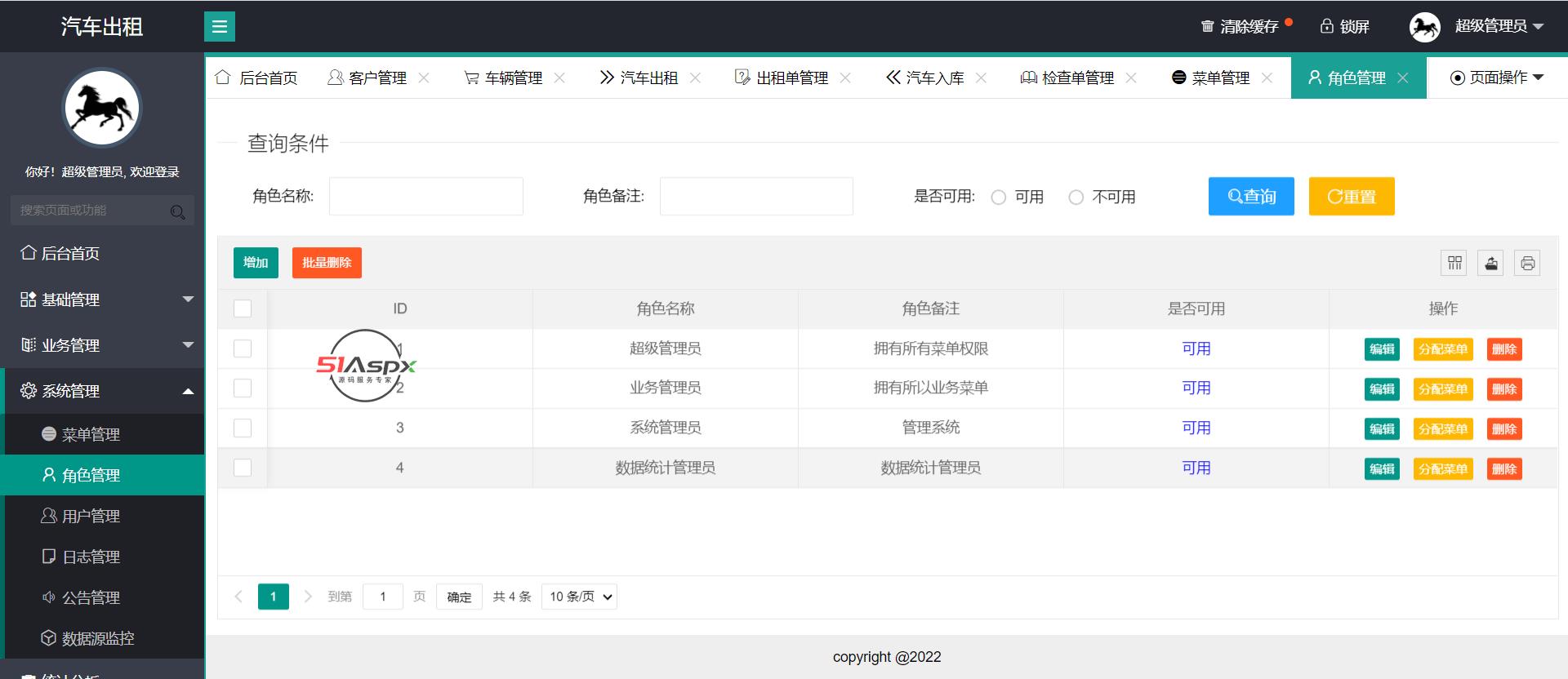The width and height of the screenshot is (1568, 679).
Task: Check the 业务管理员 row checkbox
Action: pyautogui.click(x=243, y=388)
